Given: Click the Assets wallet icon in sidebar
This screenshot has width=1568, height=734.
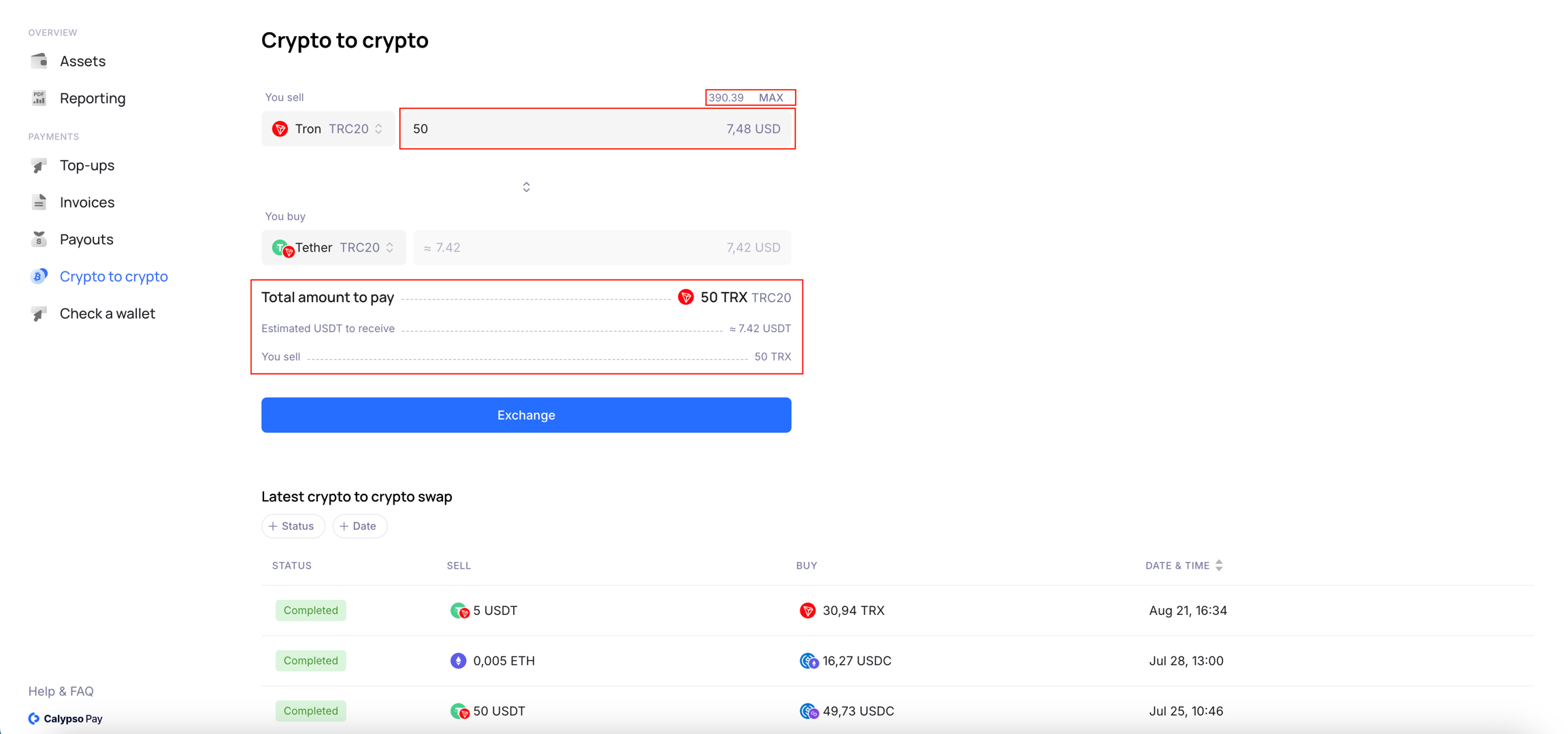Looking at the screenshot, I should pos(39,61).
